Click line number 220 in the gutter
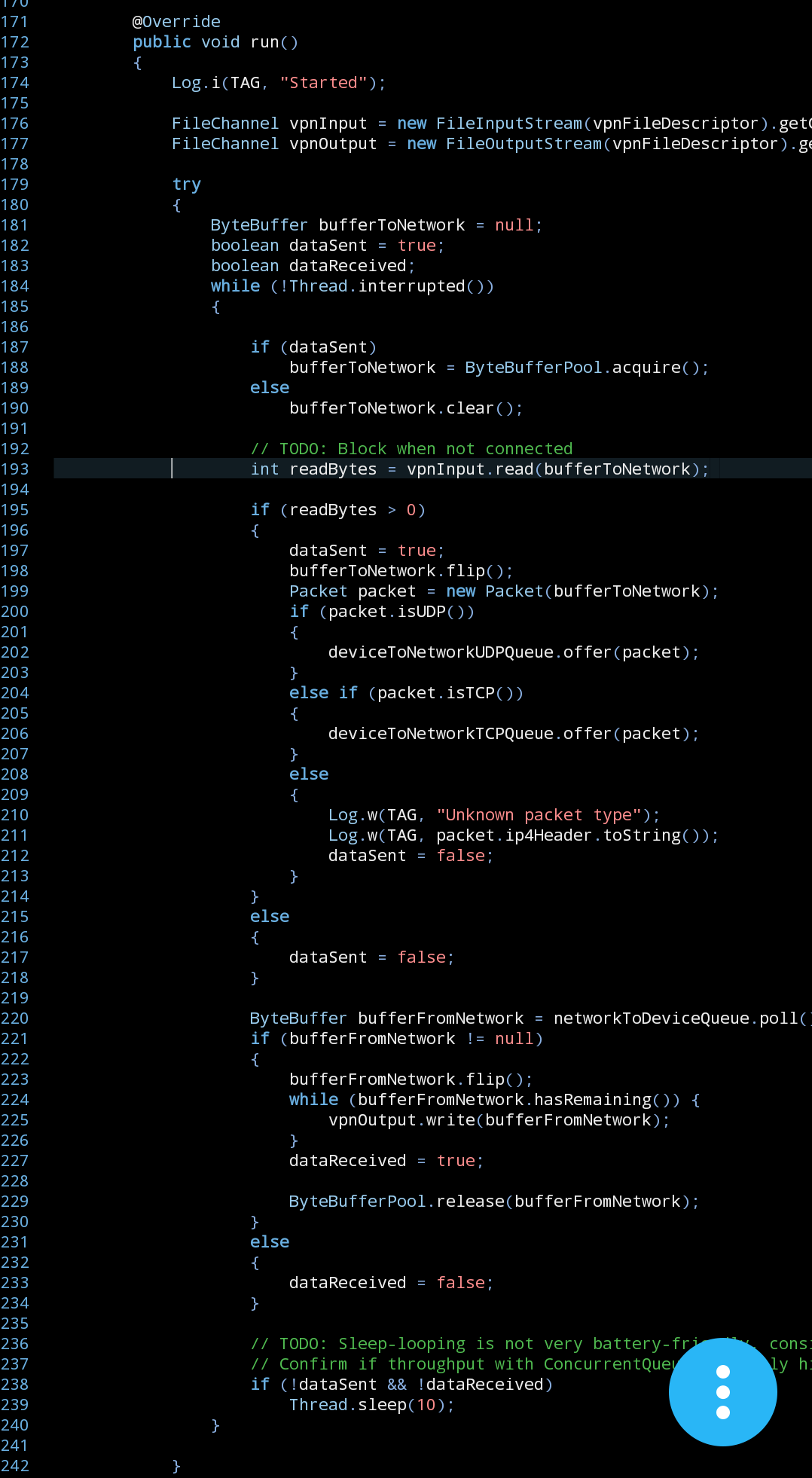 click(x=15, y=1018)
